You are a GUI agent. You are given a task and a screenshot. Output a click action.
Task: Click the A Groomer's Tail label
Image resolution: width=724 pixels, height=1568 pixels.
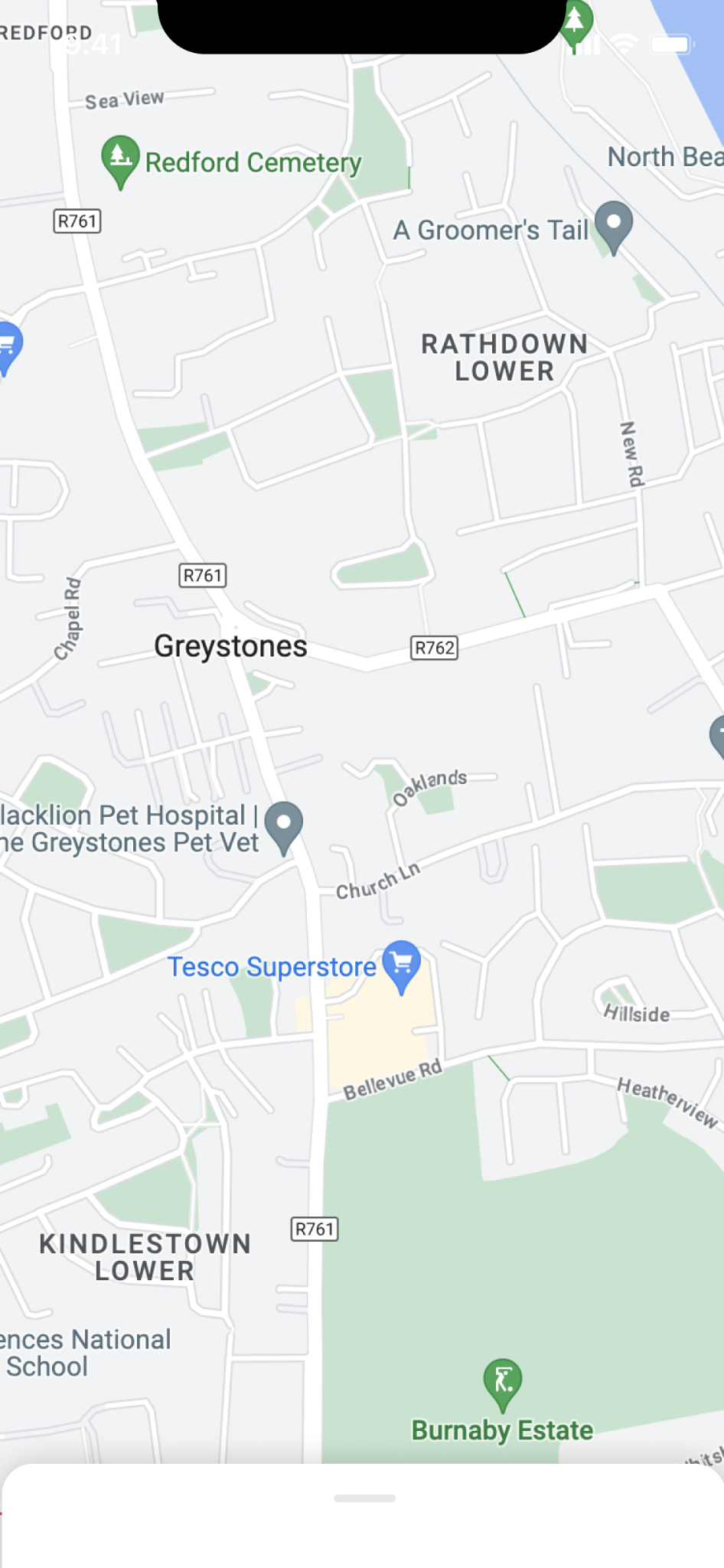[x=491, y=230]
